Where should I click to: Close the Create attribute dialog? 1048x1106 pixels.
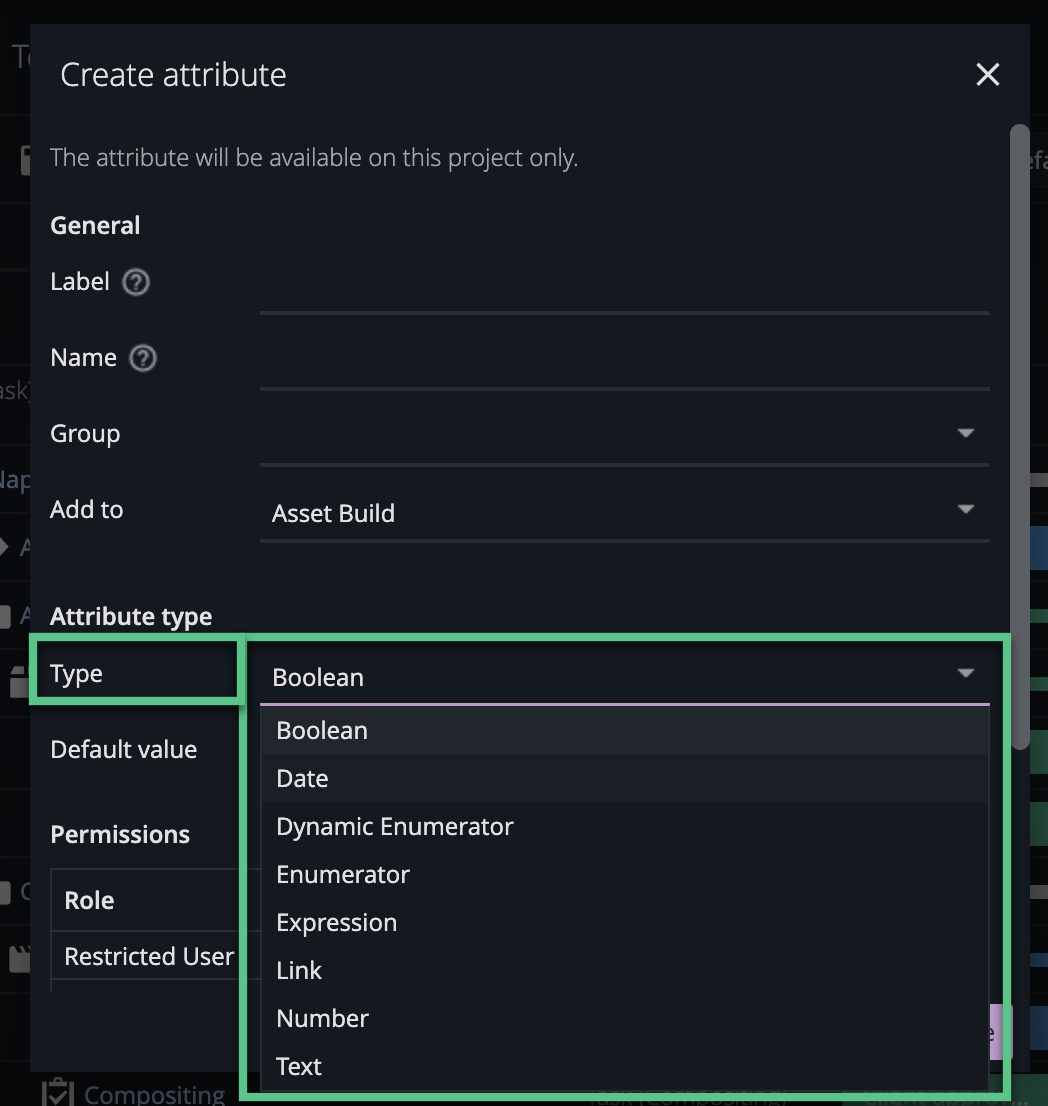(987, 74)
